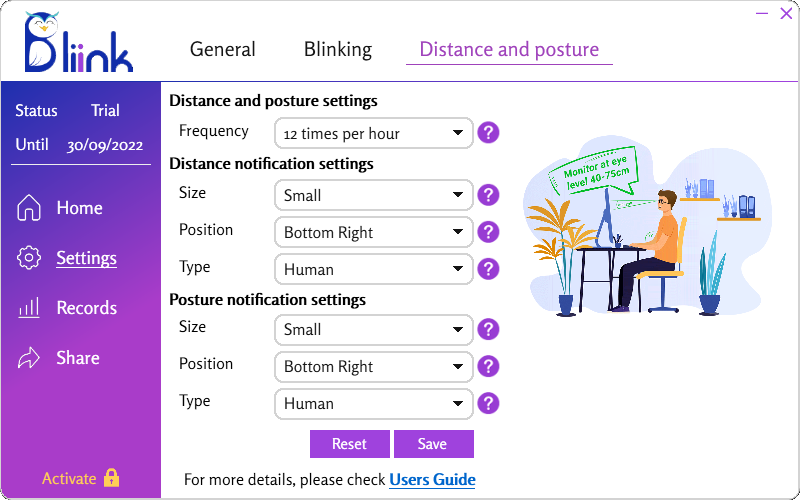800x500 pixels.
Task: Open the Frequency dropdown
Action: click(373, 133)
